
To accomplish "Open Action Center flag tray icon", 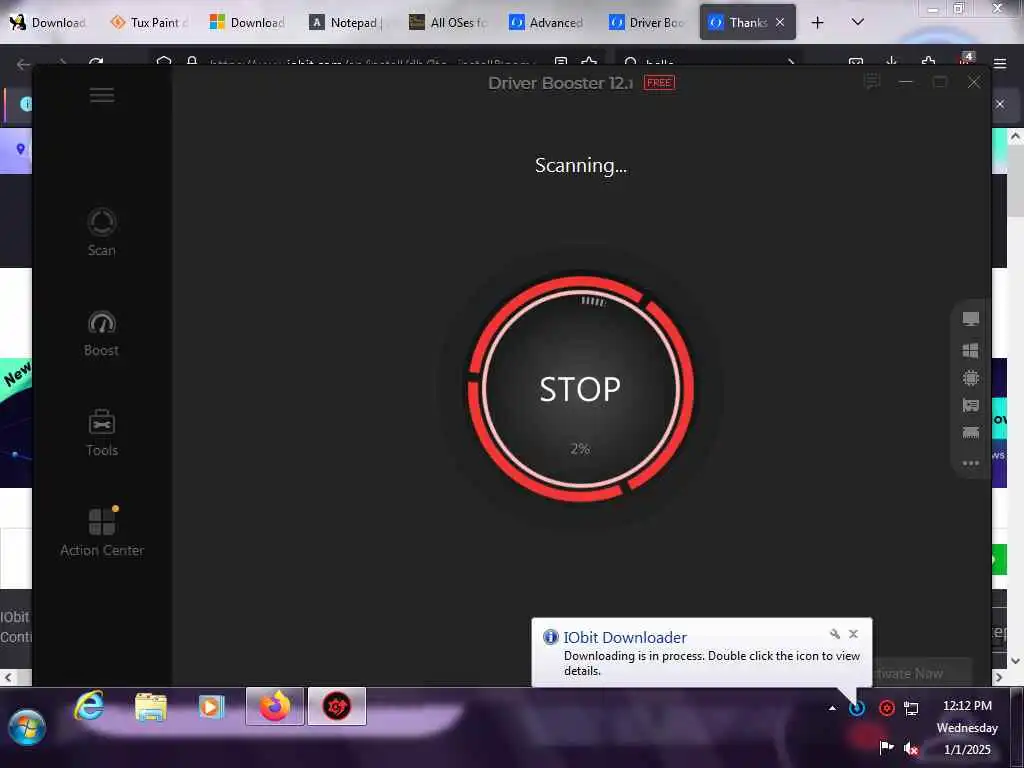I will coord(886,747).
